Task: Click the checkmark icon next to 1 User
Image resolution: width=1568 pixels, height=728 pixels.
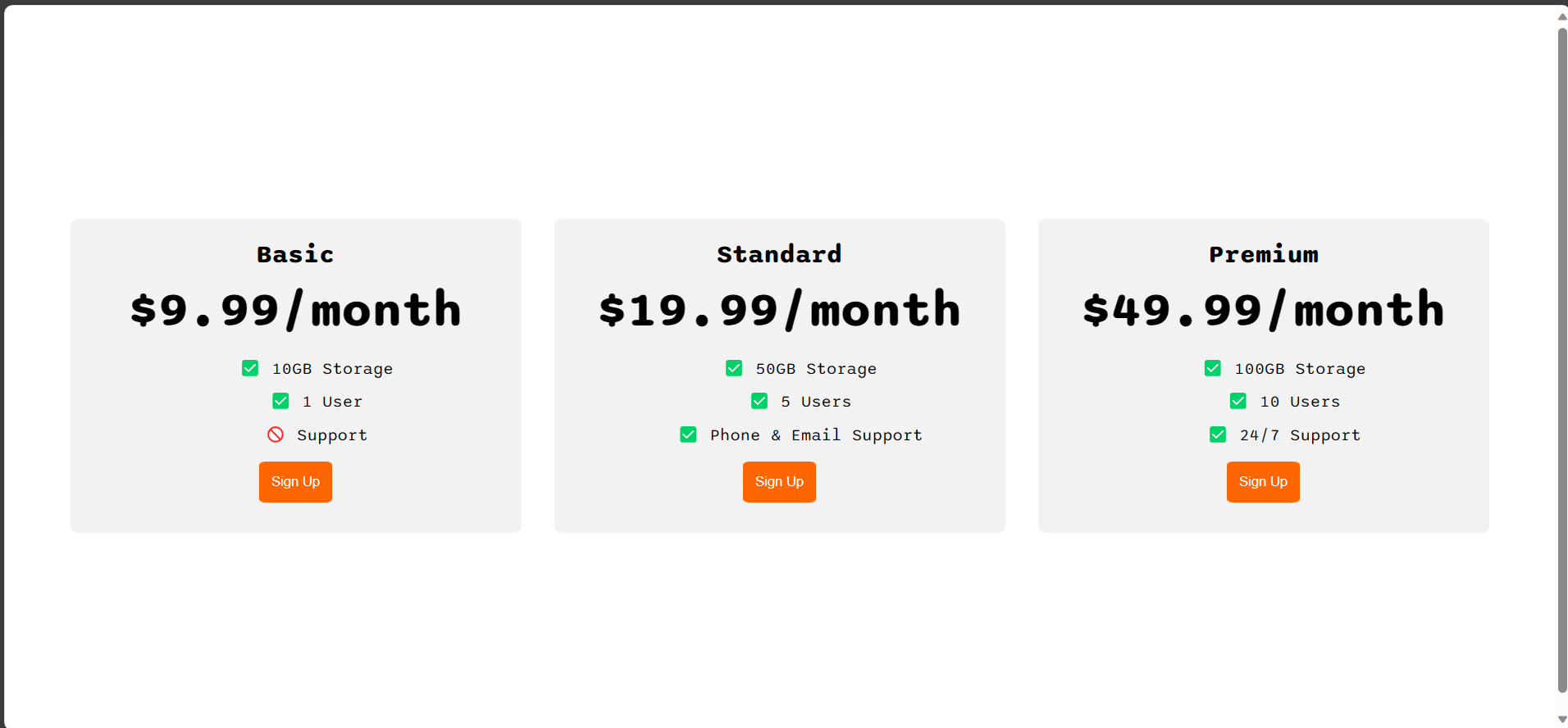Action: tap(280, 401)
